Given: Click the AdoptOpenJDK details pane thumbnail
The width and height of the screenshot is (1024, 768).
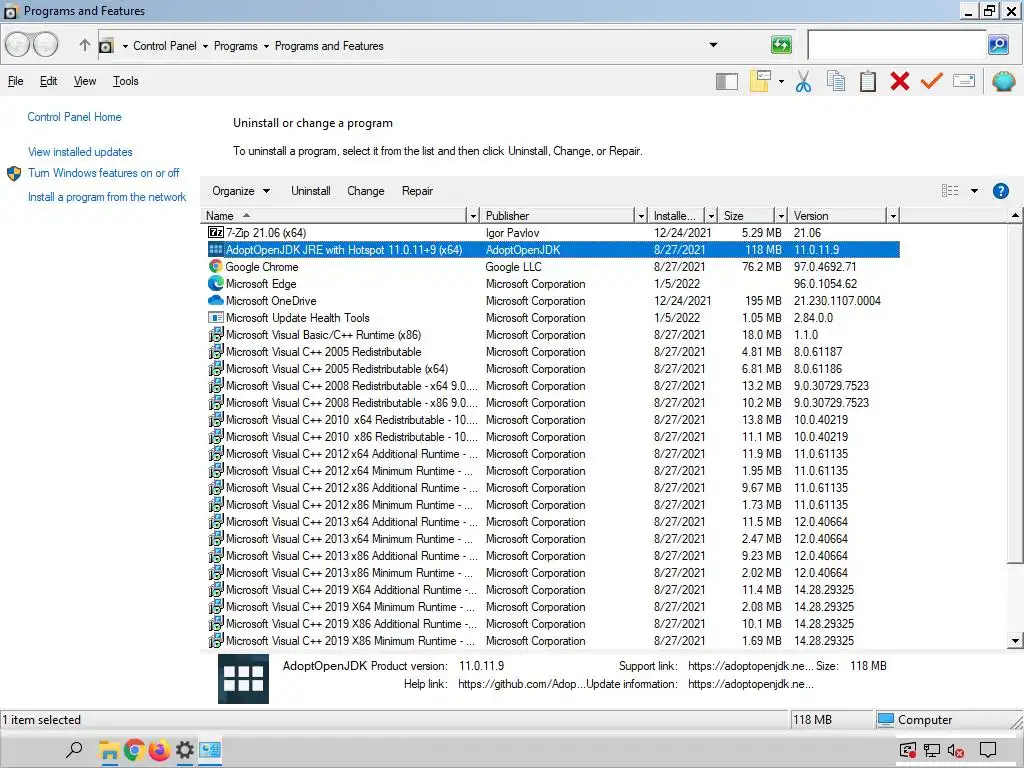Looking at the screenshot, I should (244, 679).
